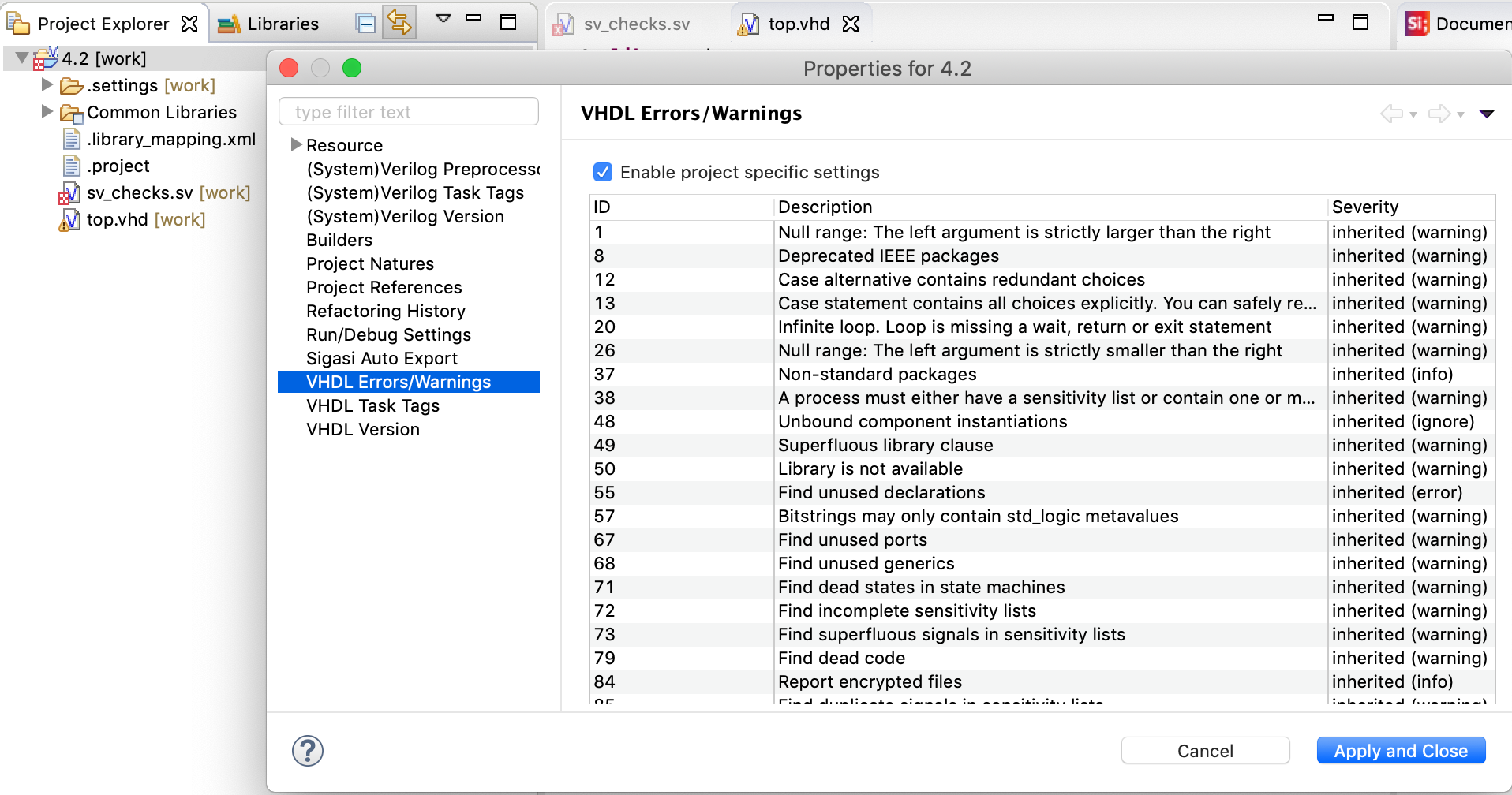The height and width of the screenshot is (795, 1512).
Task: Click the back navigation arrow
Action: pos(1391,114)
